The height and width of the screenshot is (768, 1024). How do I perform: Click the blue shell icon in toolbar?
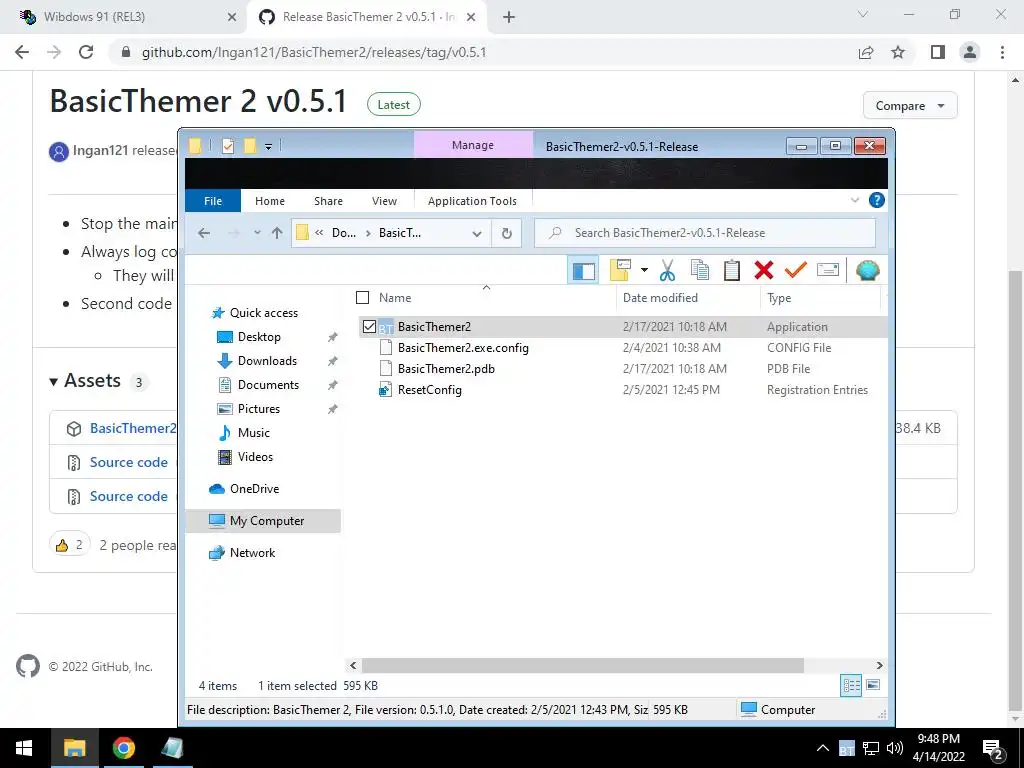tap(867, 270)
